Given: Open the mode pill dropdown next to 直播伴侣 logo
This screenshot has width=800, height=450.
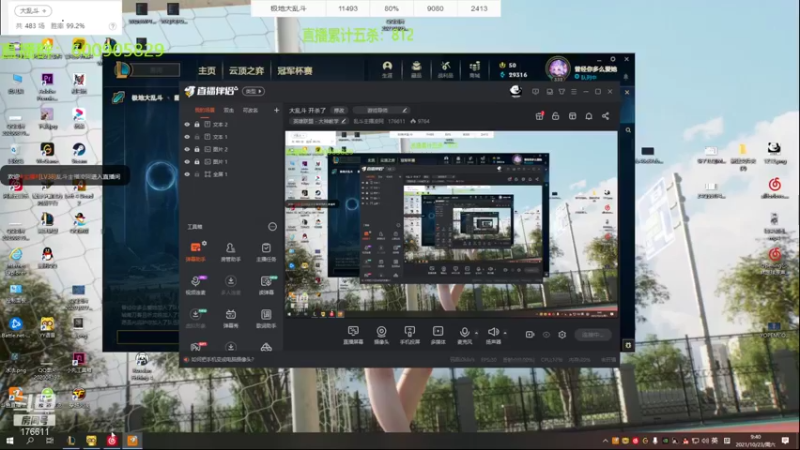Looking at the screenshot, I should pyautogui.click(x=254, y=91).
